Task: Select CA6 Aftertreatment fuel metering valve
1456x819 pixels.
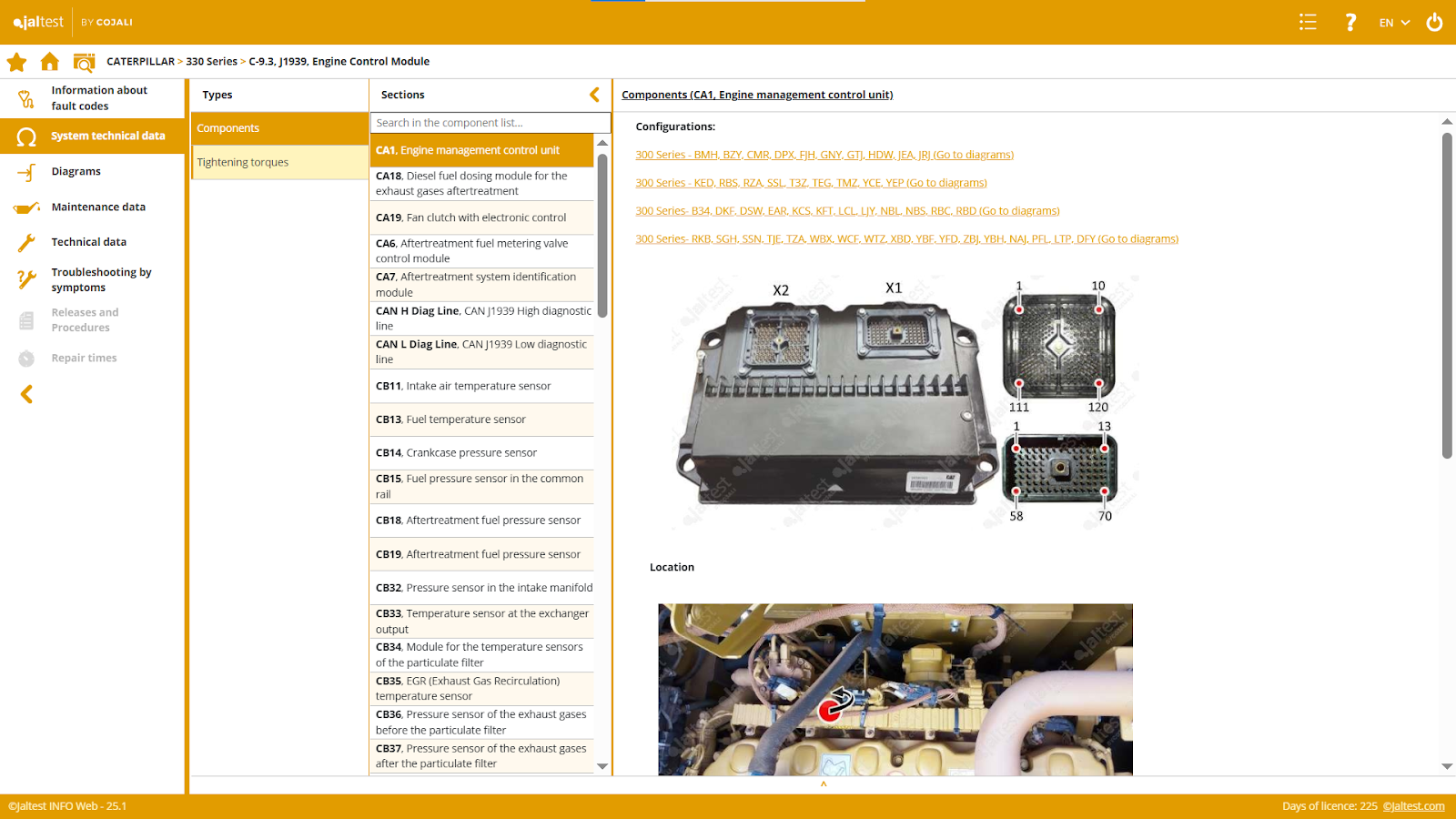Action: tap(482, 251)
